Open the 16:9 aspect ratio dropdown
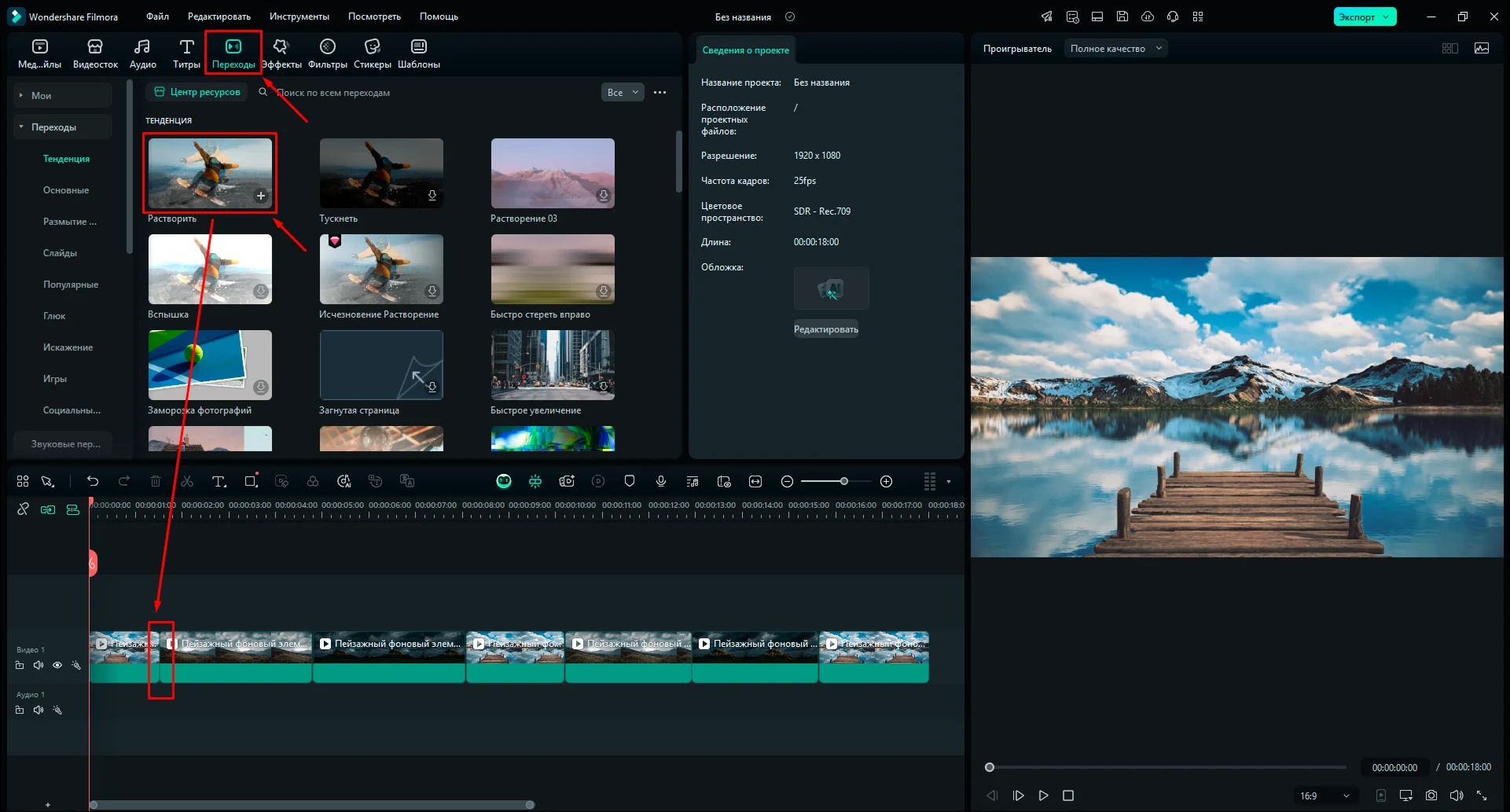The image size is (1510, 812). coord(1325,795)
